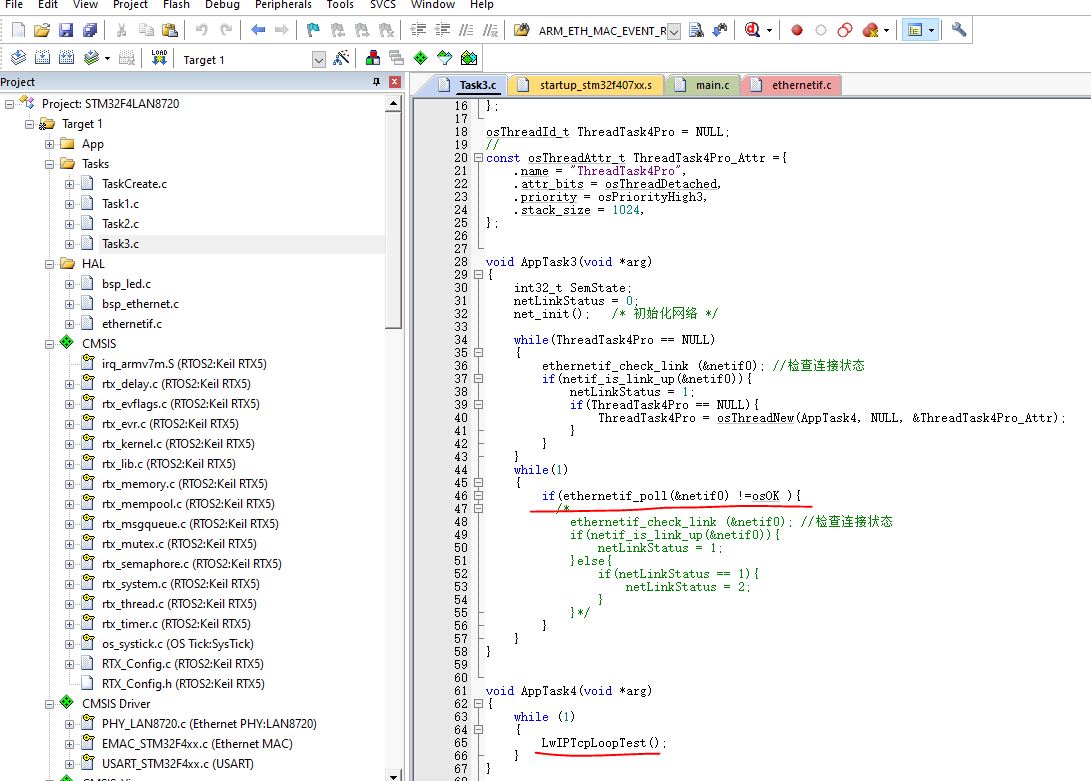
Task: Open the SVCS menu
Action: coord(383,5)
